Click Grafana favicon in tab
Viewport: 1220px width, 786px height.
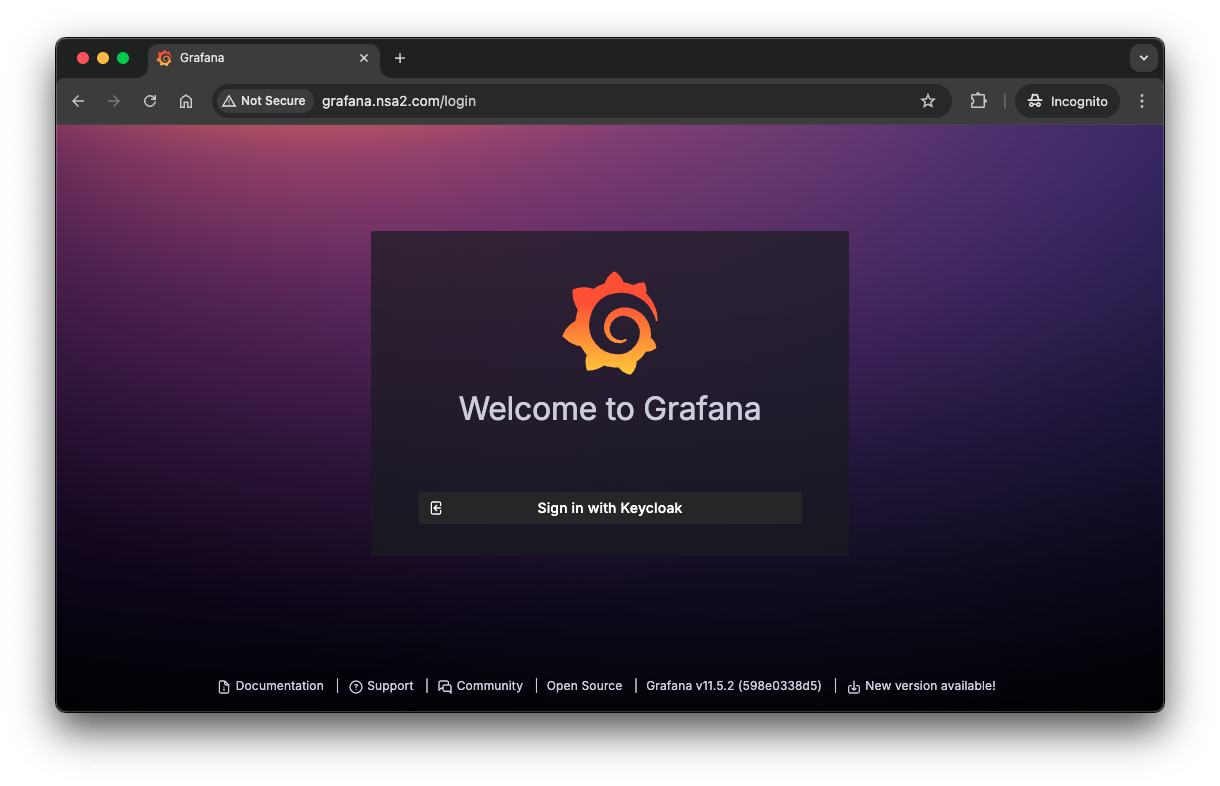164,58
